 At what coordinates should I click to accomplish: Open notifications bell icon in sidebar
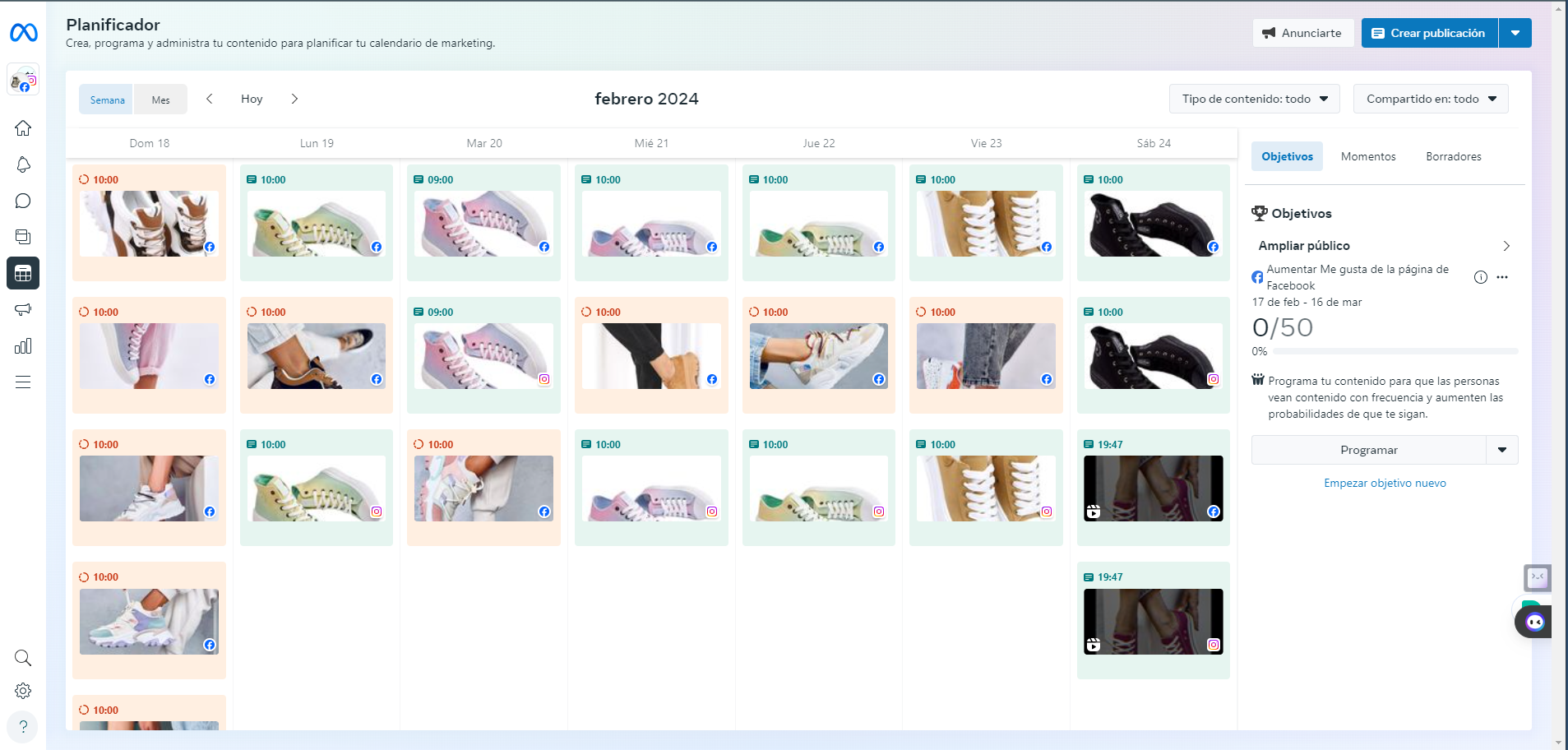[23, 164]
